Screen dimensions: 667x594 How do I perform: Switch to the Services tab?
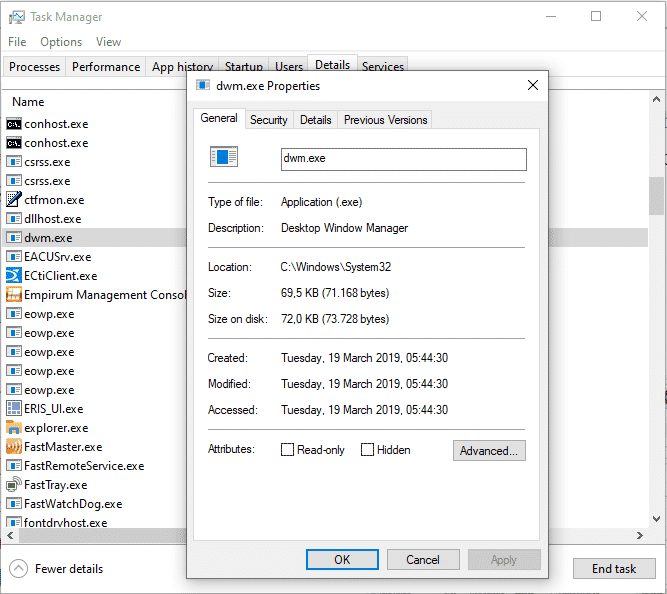point(382,64)
